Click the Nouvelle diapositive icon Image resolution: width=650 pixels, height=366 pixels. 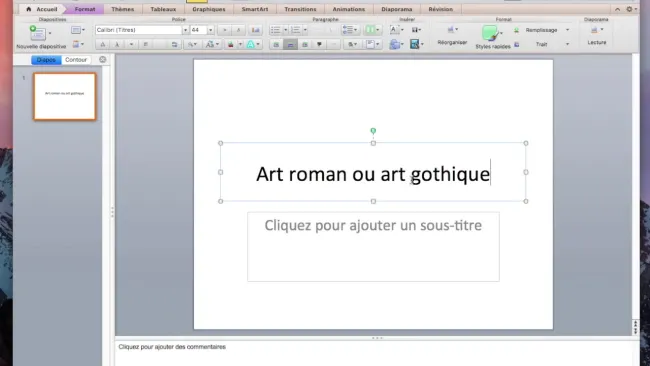coord(37,33)
